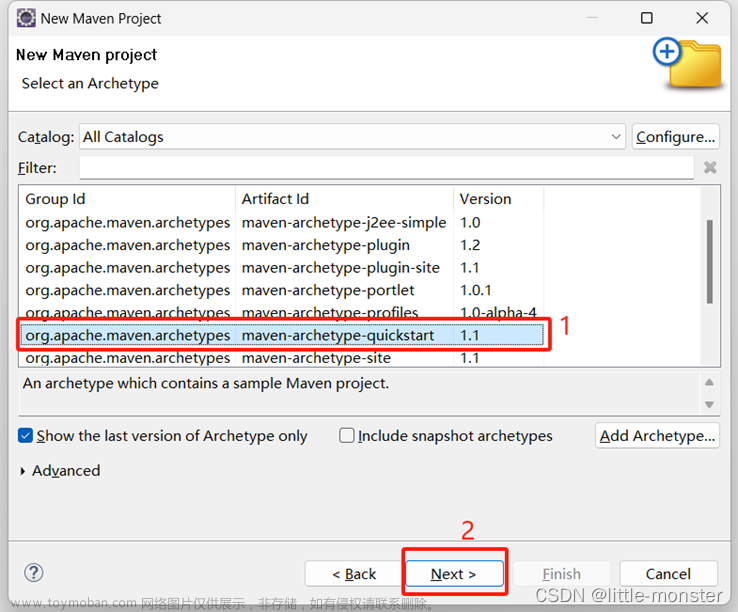Click description box scroll up arrow
The image size is (738, 612).
point(709,382)
